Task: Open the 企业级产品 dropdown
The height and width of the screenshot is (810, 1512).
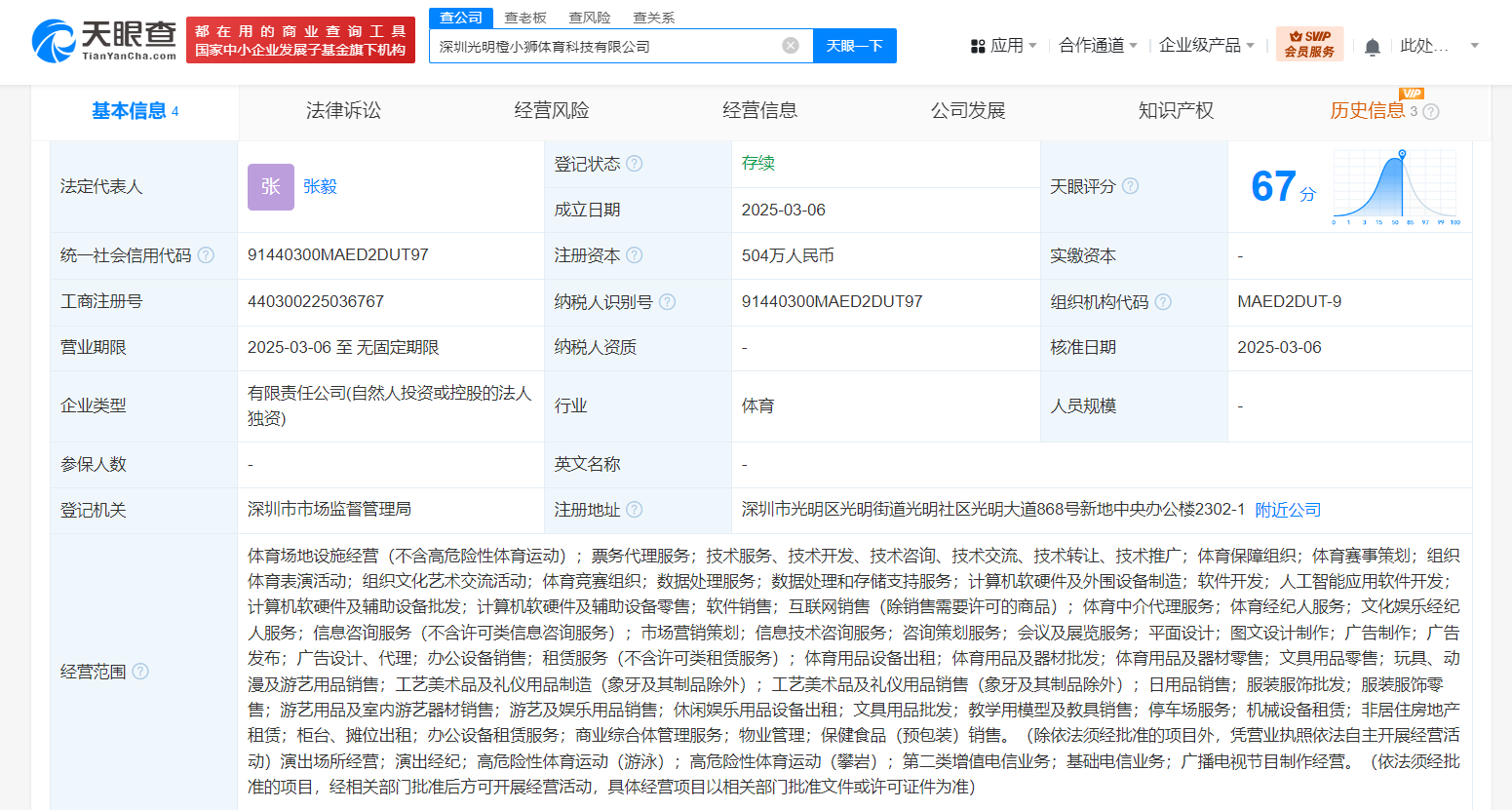Action: click(1206, 46)
